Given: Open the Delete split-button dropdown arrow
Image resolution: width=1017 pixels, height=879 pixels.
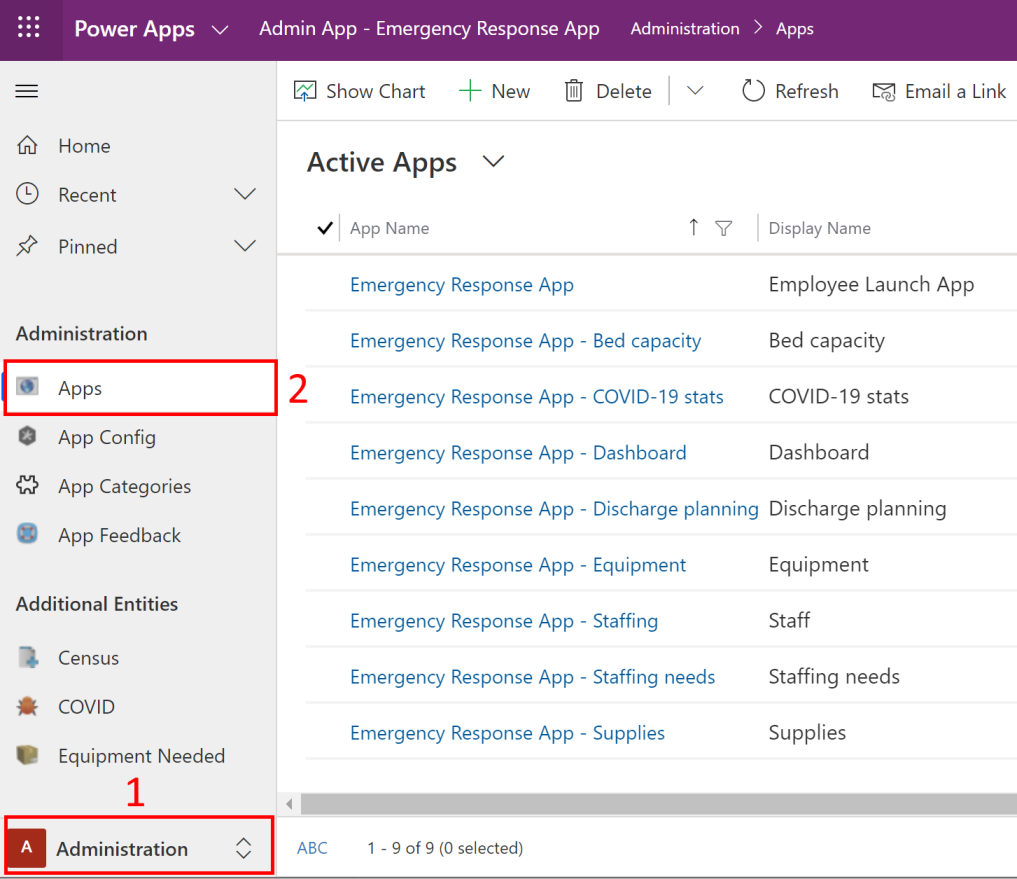Looking at the screenshot, I should [695, 91].
